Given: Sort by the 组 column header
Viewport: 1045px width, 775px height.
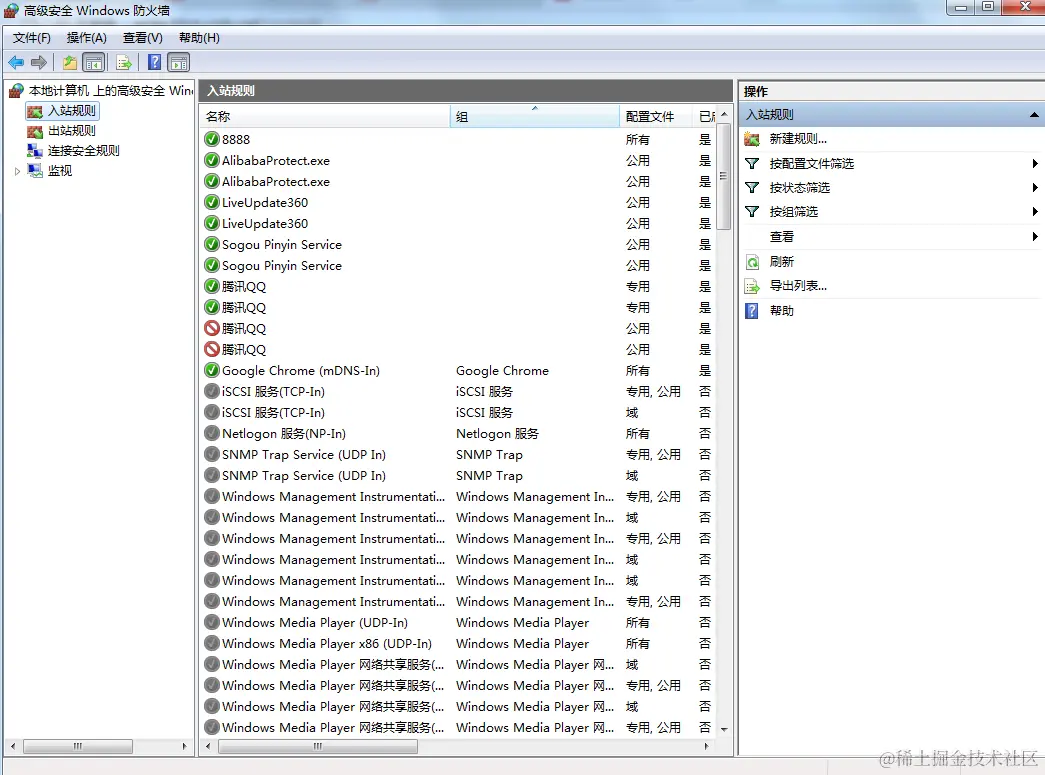Looking at the screenshot, I should (x=534, y=117).
